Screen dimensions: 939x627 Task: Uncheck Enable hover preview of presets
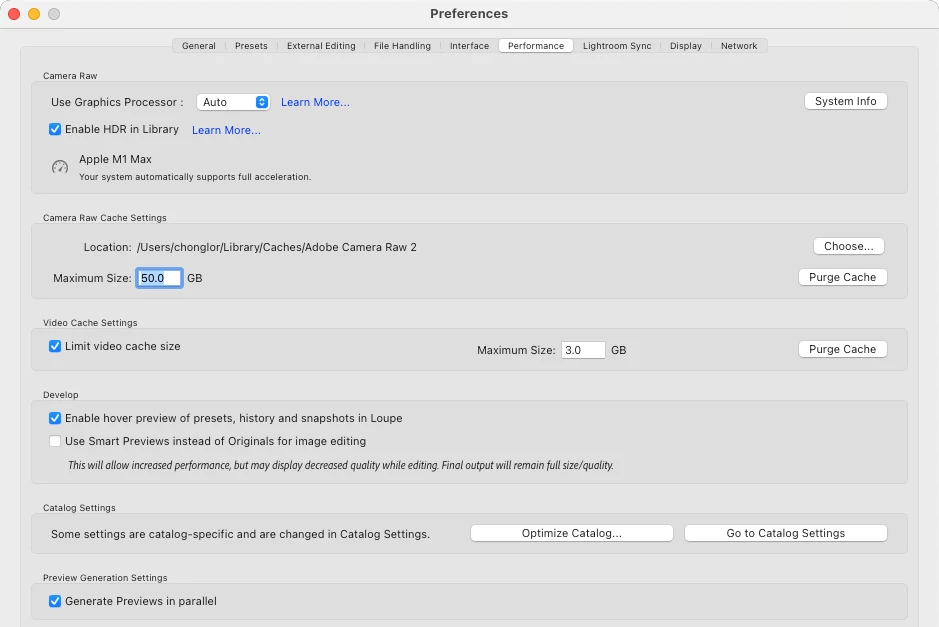[x=54, y=418]
